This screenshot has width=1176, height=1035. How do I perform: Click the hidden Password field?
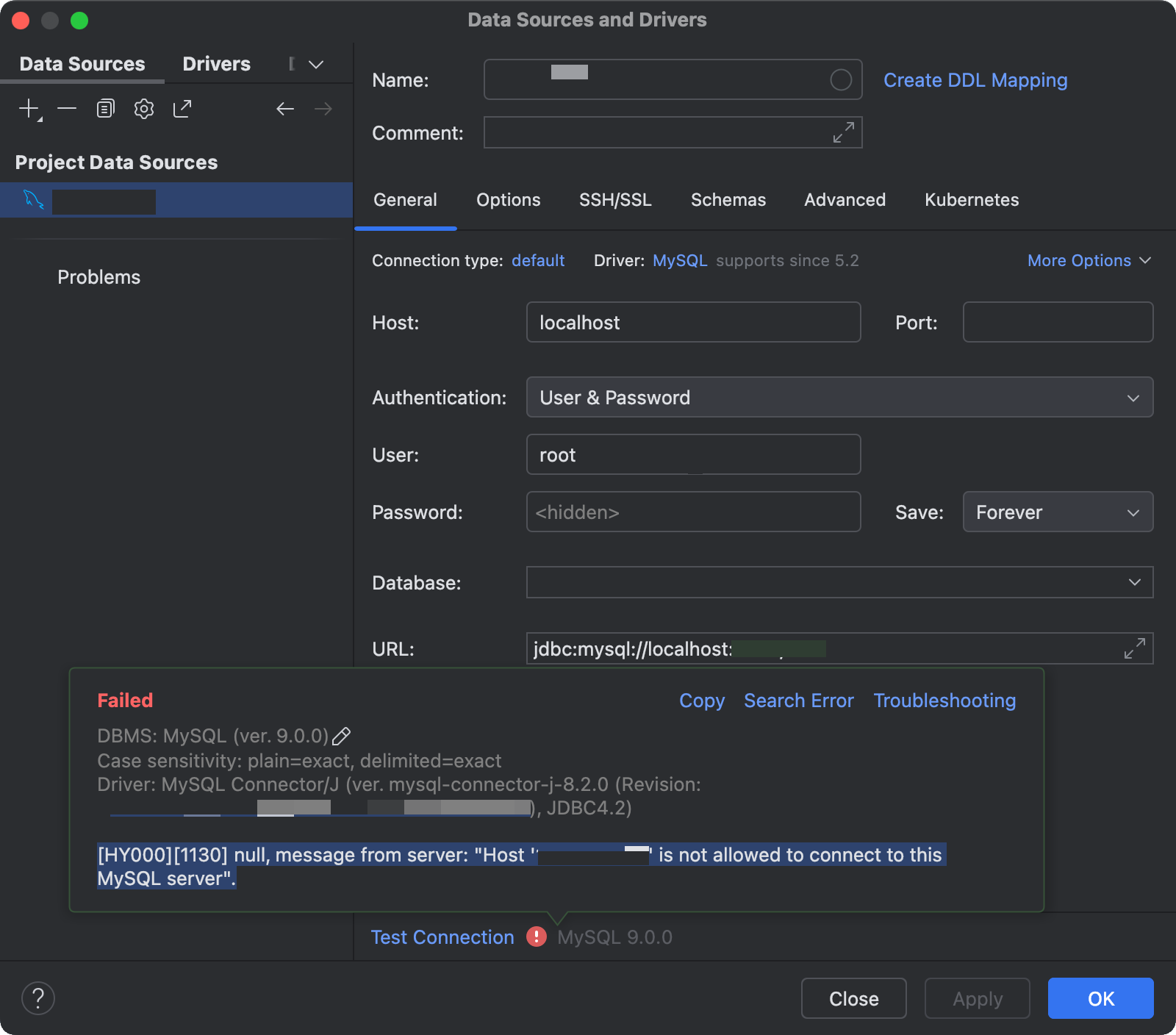click(693, 512)
